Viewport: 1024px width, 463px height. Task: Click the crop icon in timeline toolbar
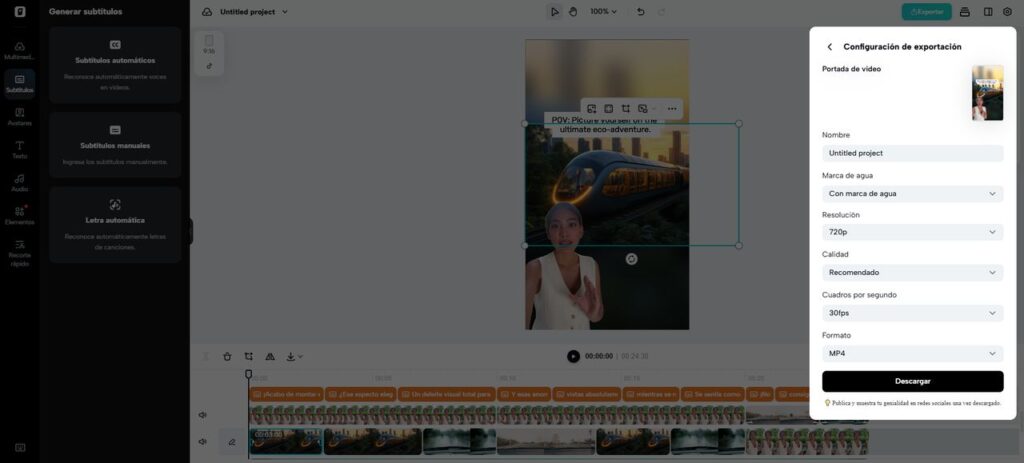248,356
